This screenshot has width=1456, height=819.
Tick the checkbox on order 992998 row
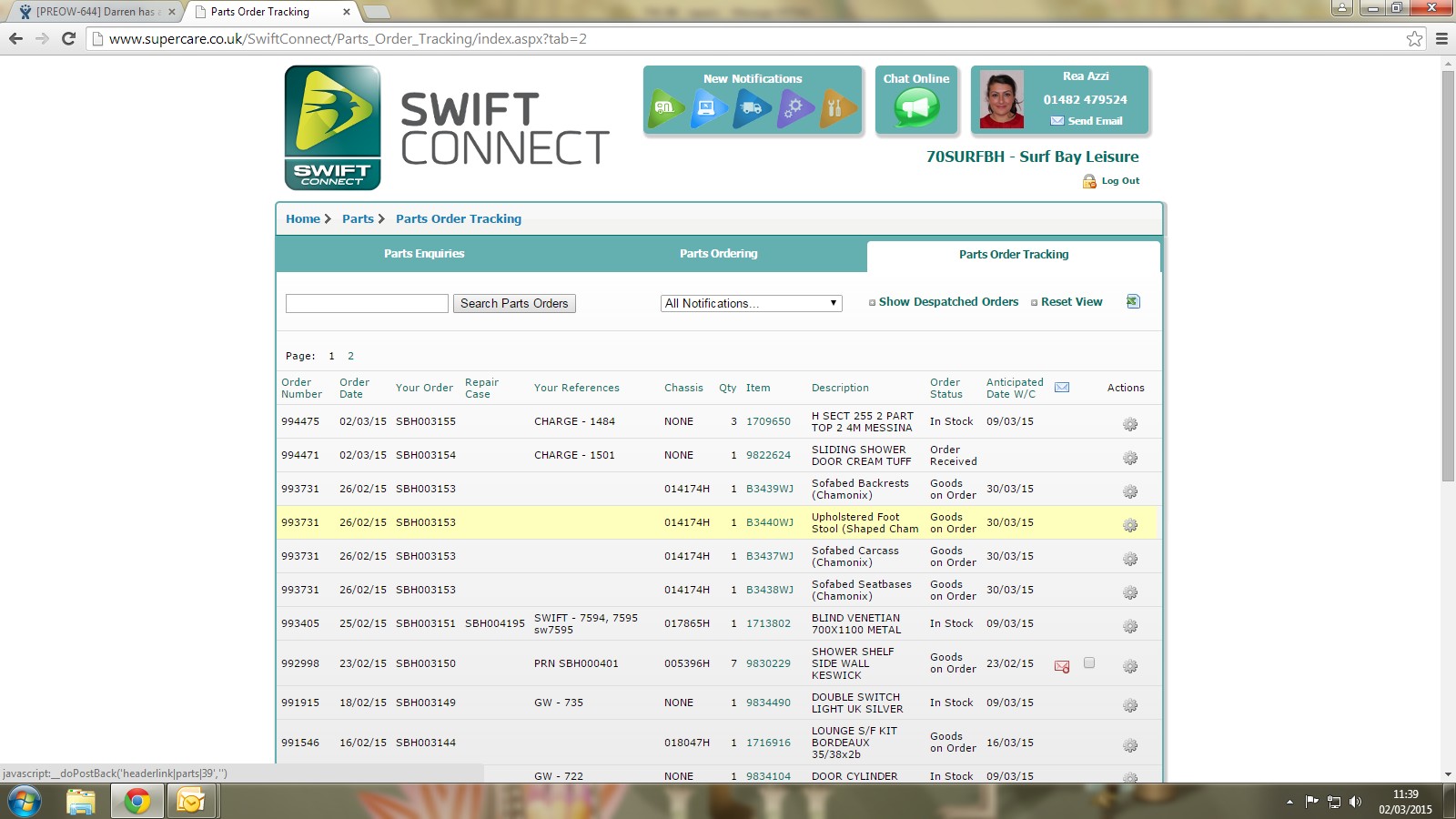1089,663
